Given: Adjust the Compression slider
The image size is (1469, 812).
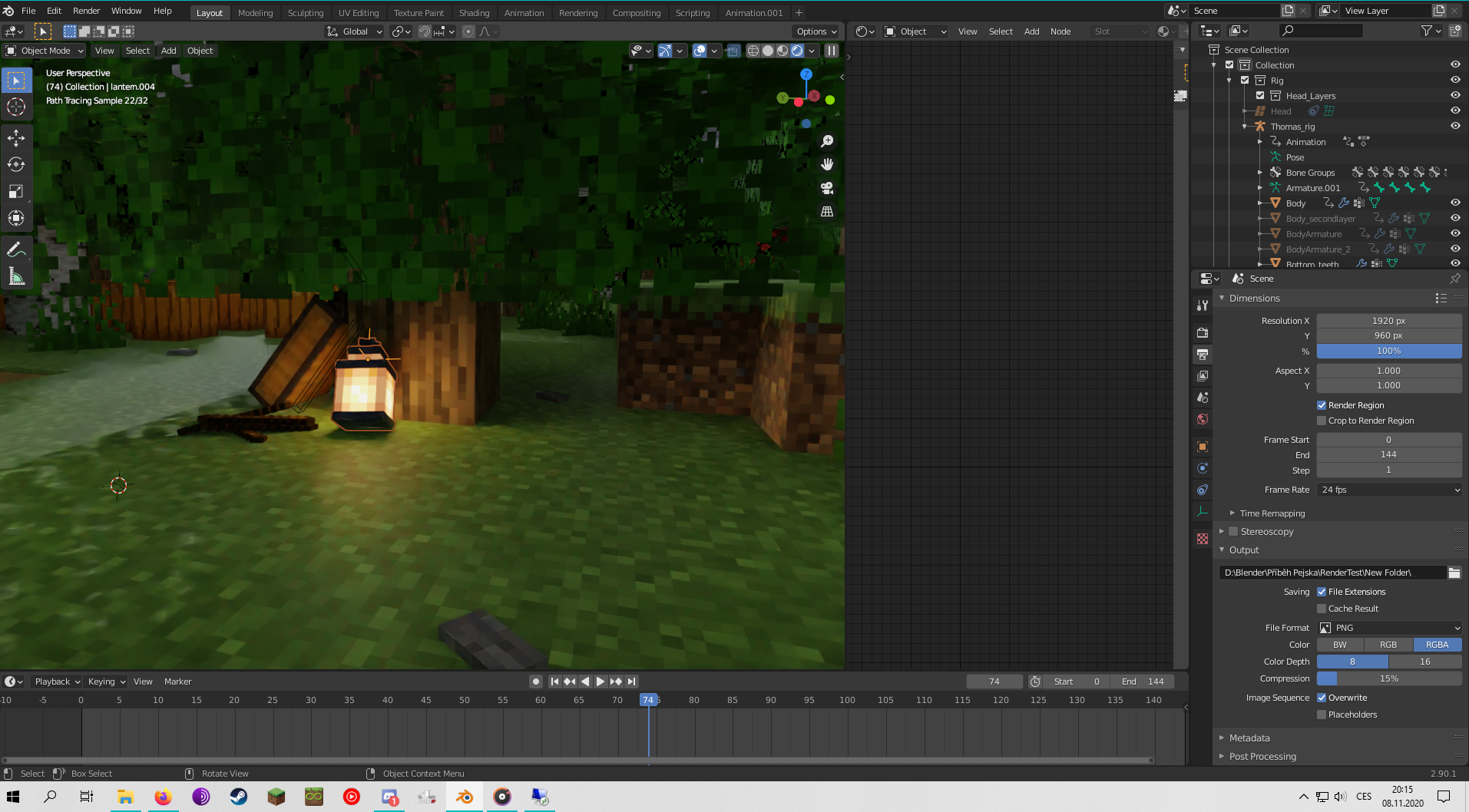Looking at the screenshot, I should [1388, 678].
